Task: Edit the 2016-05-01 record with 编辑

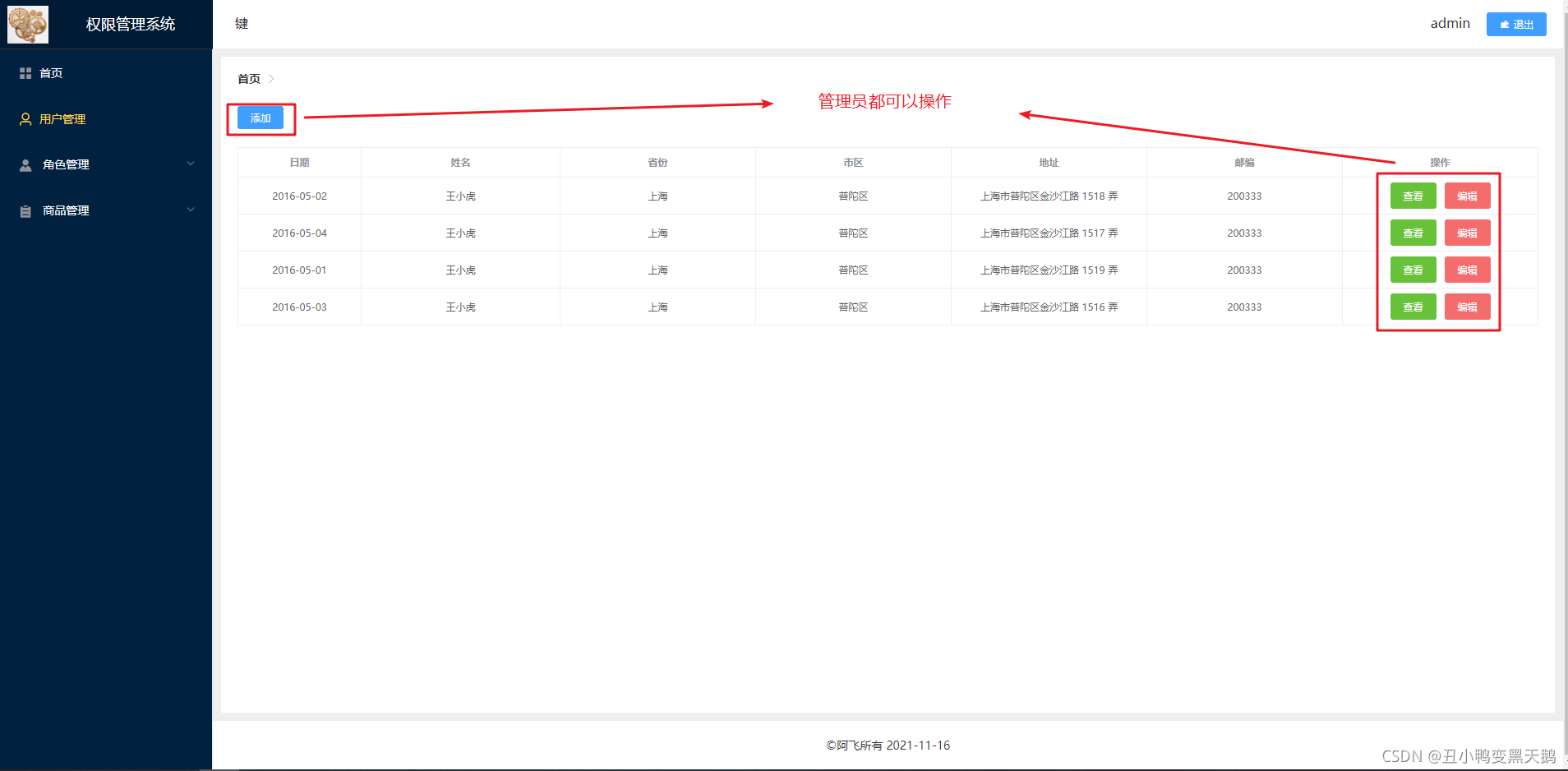Action: click(x=1467, y=270)
